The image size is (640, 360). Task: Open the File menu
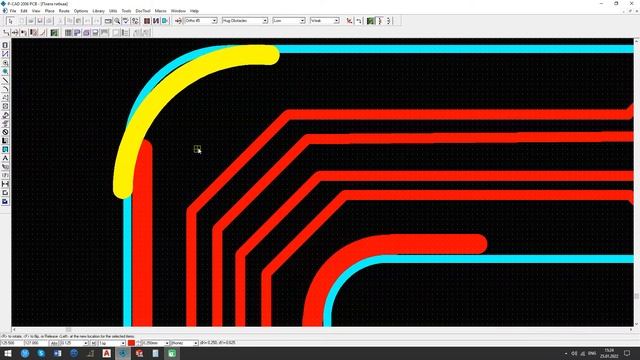pyautogui.click(x=13, y=11)
